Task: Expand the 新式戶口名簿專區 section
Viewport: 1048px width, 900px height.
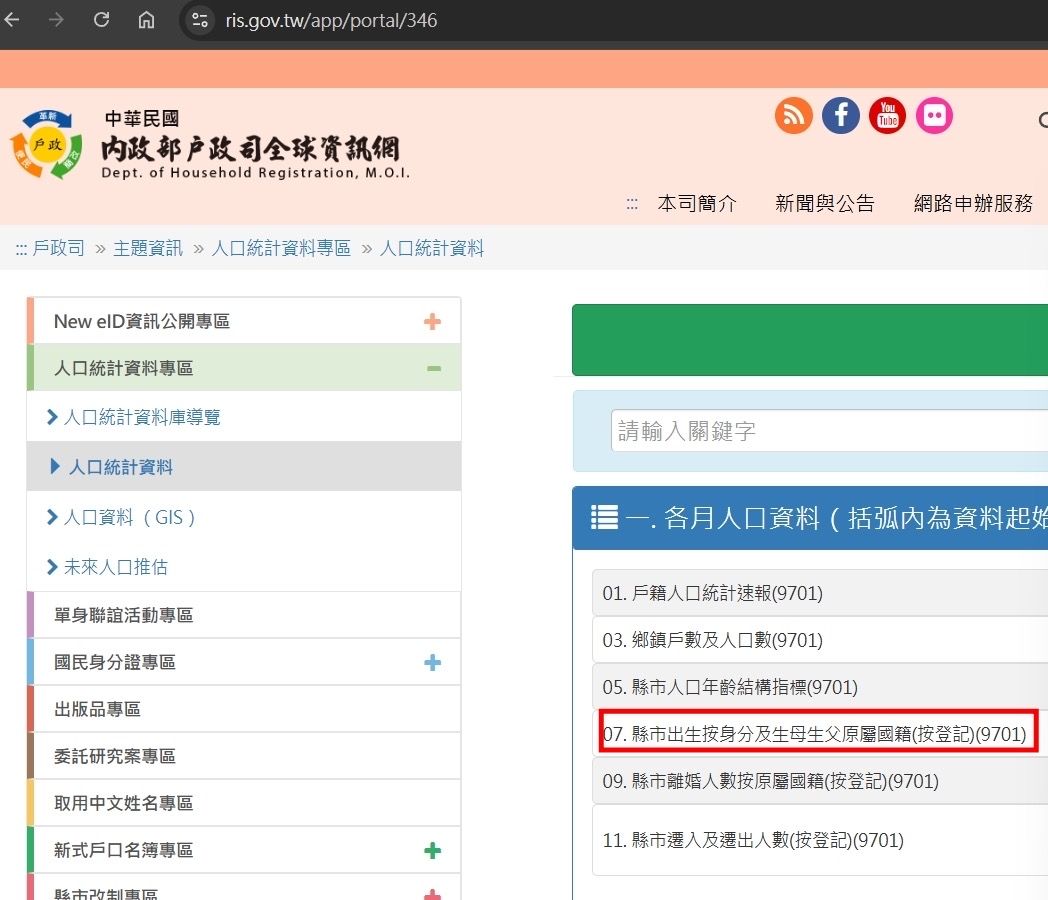Action: [432, 851]
